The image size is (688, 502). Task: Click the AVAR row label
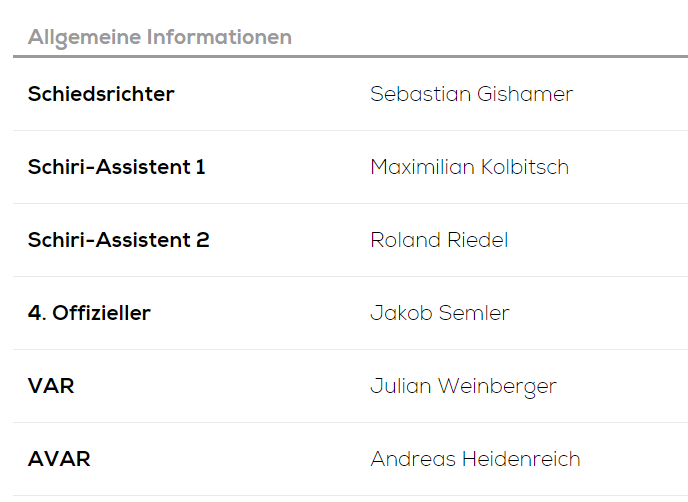click(59, 459)
